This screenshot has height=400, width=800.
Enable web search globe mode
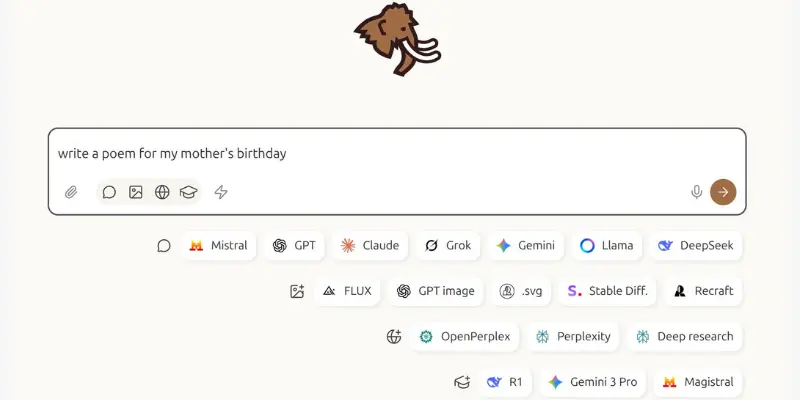(162, 192)
